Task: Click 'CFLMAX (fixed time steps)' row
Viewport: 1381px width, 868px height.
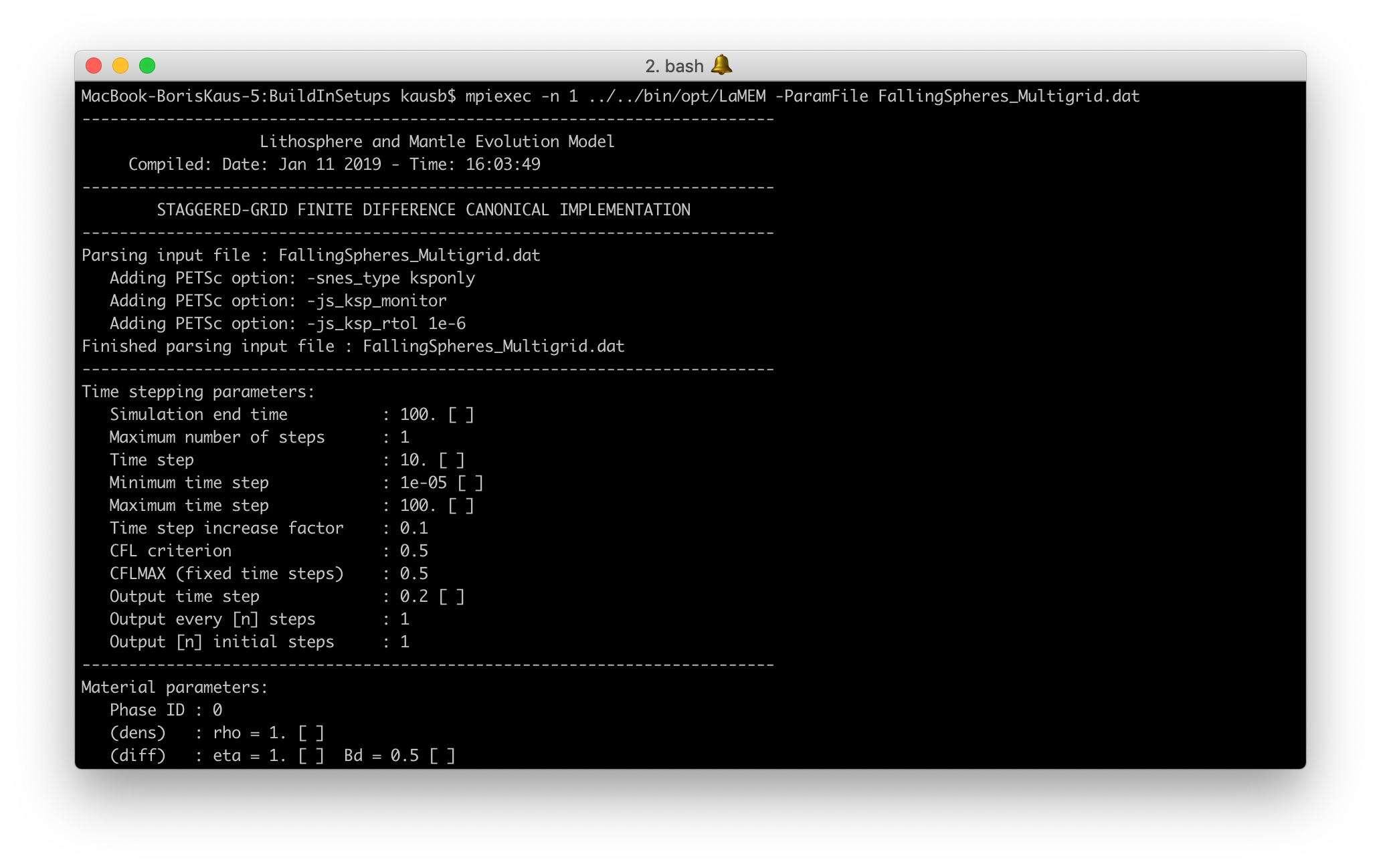Action: click(x=269, y=574)
